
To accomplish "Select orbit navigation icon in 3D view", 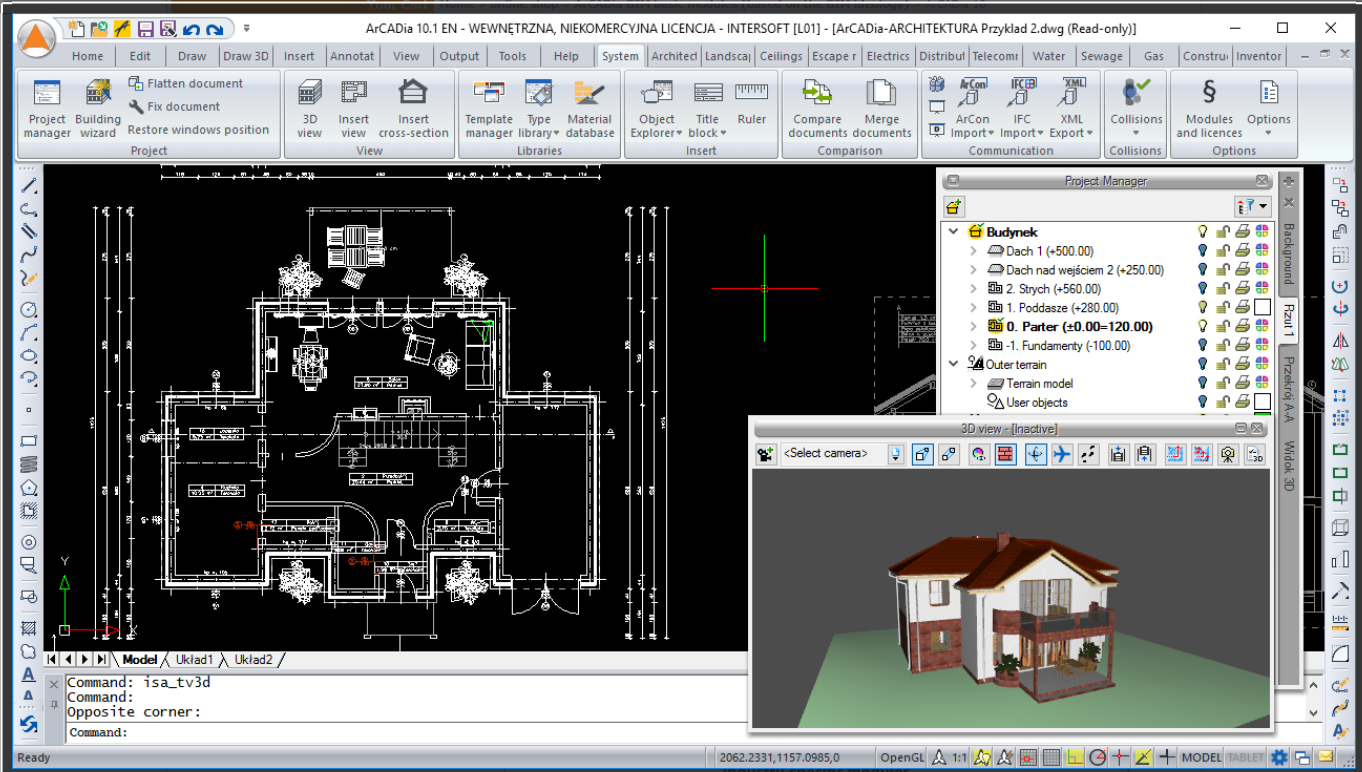I will click(1035, 454).
